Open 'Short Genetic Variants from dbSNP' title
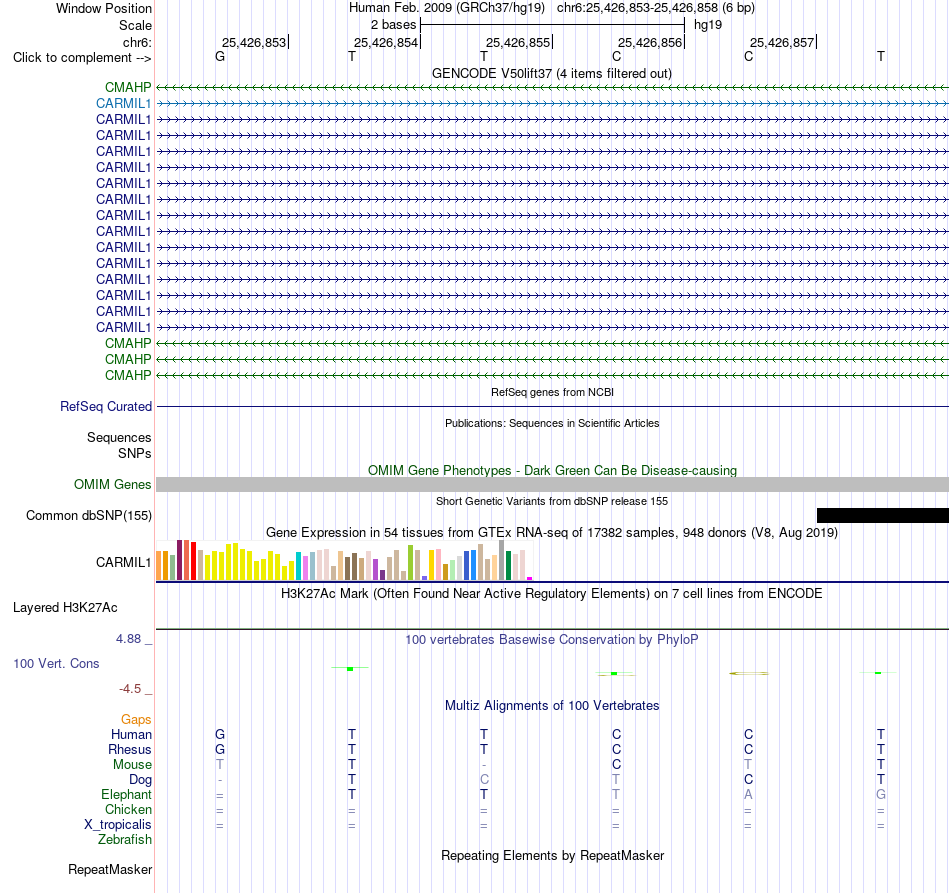950x893 pixels. (x=552, y=501)
